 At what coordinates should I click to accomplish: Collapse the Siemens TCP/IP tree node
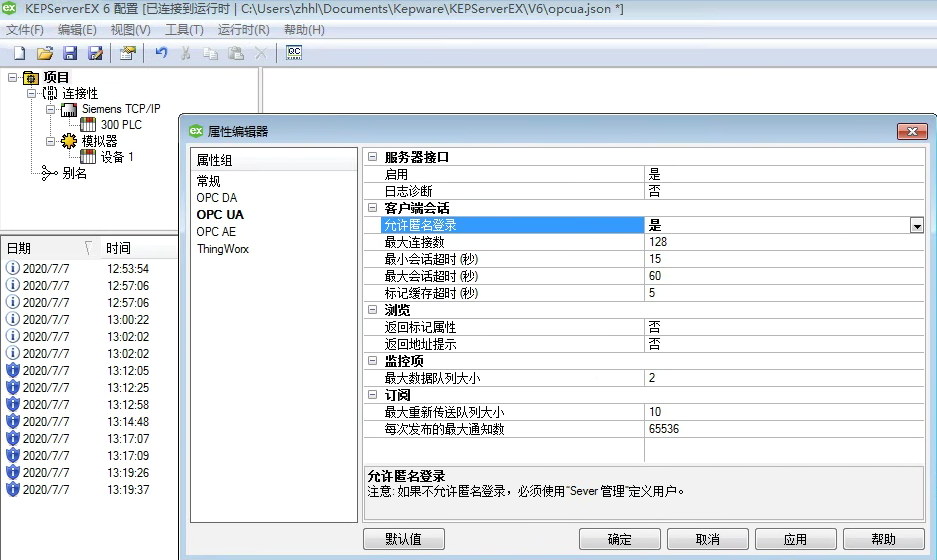pyautogui.click(x=50, y=109)
